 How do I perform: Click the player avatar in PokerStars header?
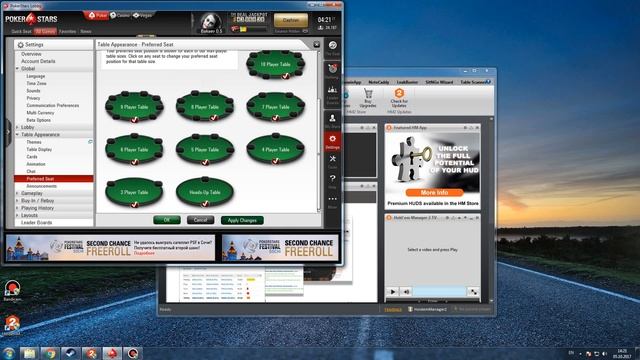tap(211, 23)
